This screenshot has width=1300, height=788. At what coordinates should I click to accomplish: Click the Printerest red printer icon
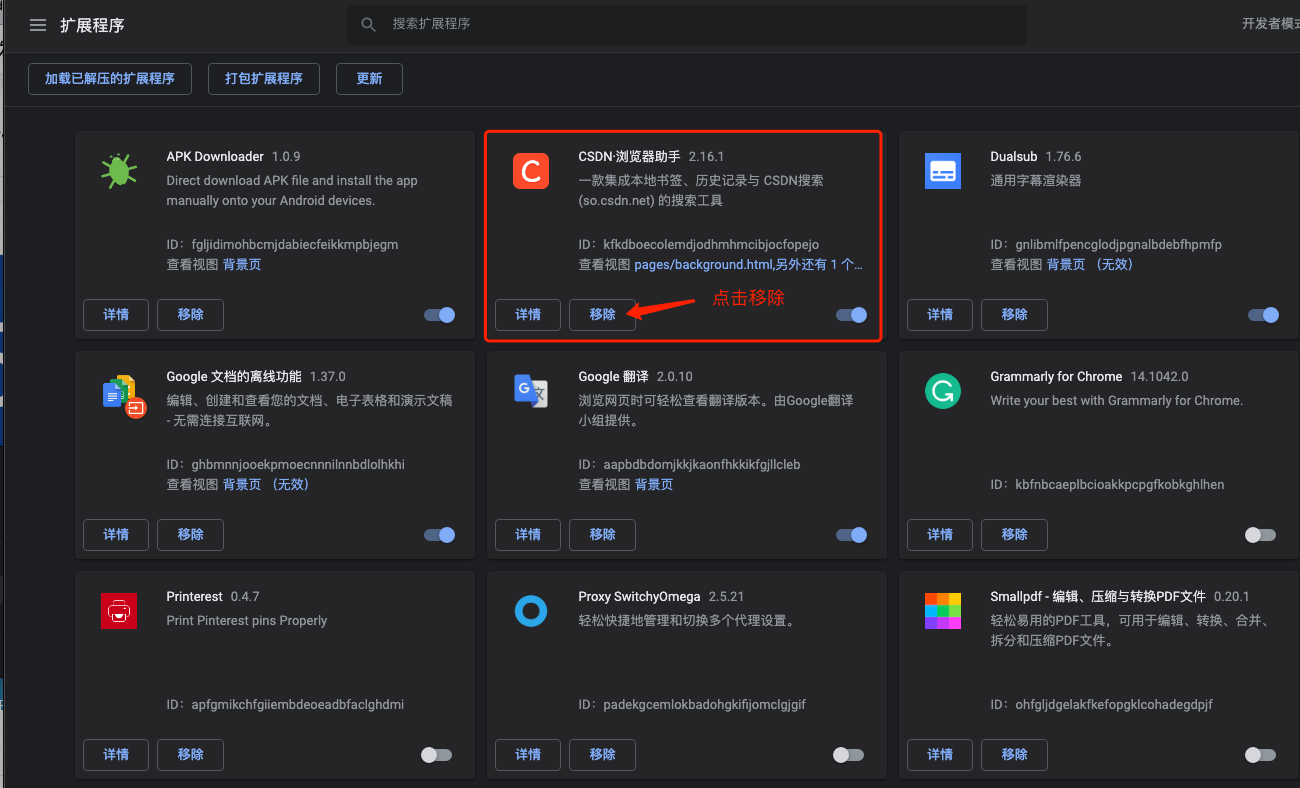click(x=119, y=611)
